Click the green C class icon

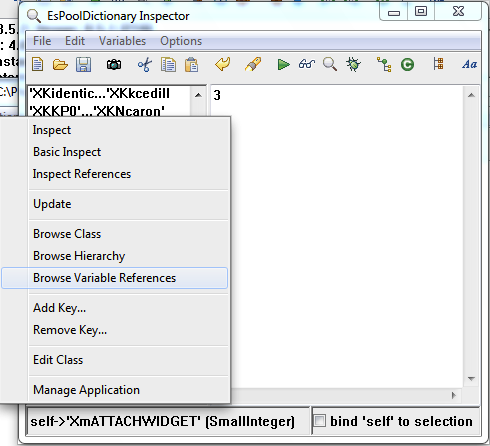407,64
